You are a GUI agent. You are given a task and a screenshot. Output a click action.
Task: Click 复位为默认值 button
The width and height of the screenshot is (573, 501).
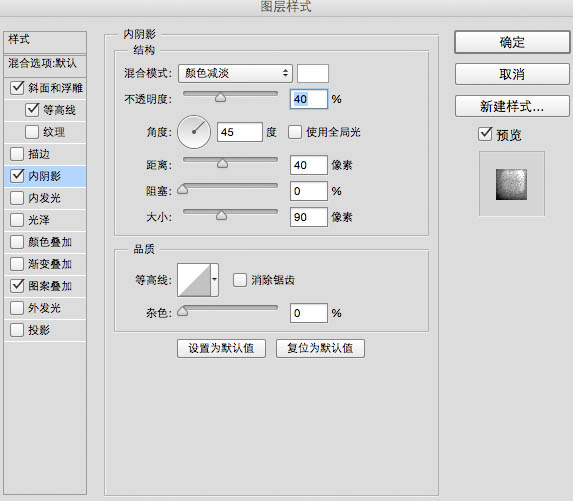[x=320, y=348]
